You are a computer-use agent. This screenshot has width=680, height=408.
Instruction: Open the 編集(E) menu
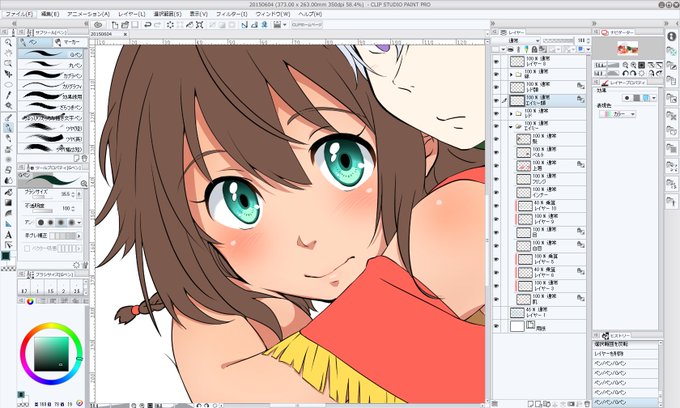(50, 14)
